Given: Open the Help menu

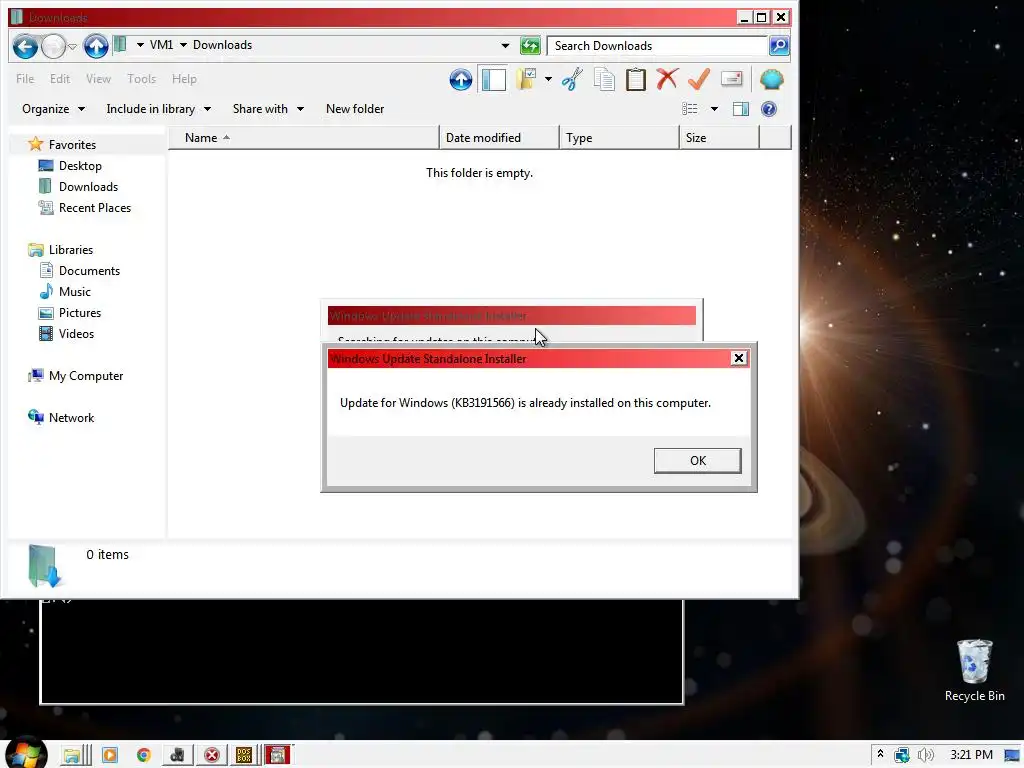Looking at the screenshot, I should [x=184, y=79].
